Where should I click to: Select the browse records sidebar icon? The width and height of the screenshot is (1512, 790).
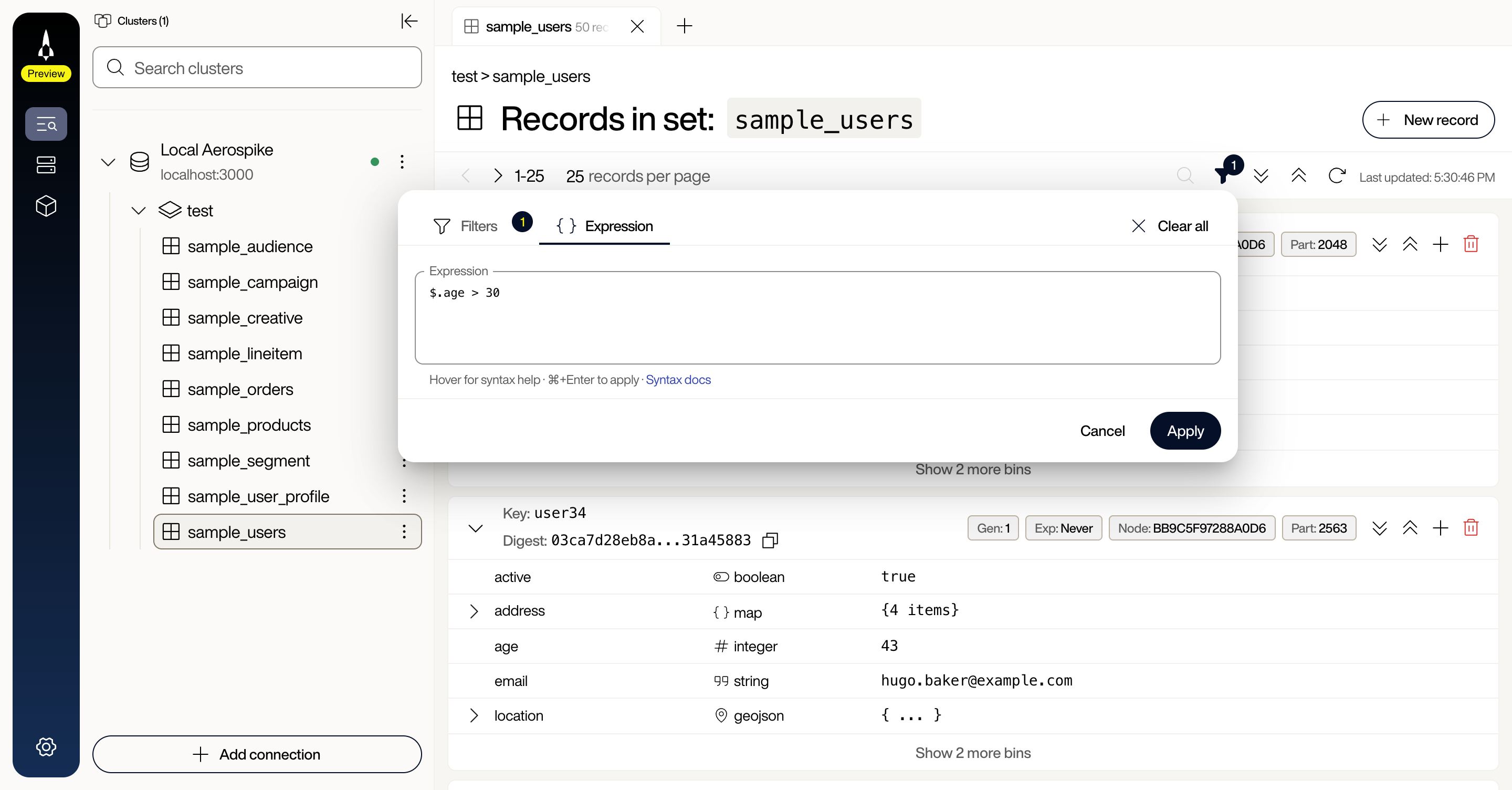[46, 124]
